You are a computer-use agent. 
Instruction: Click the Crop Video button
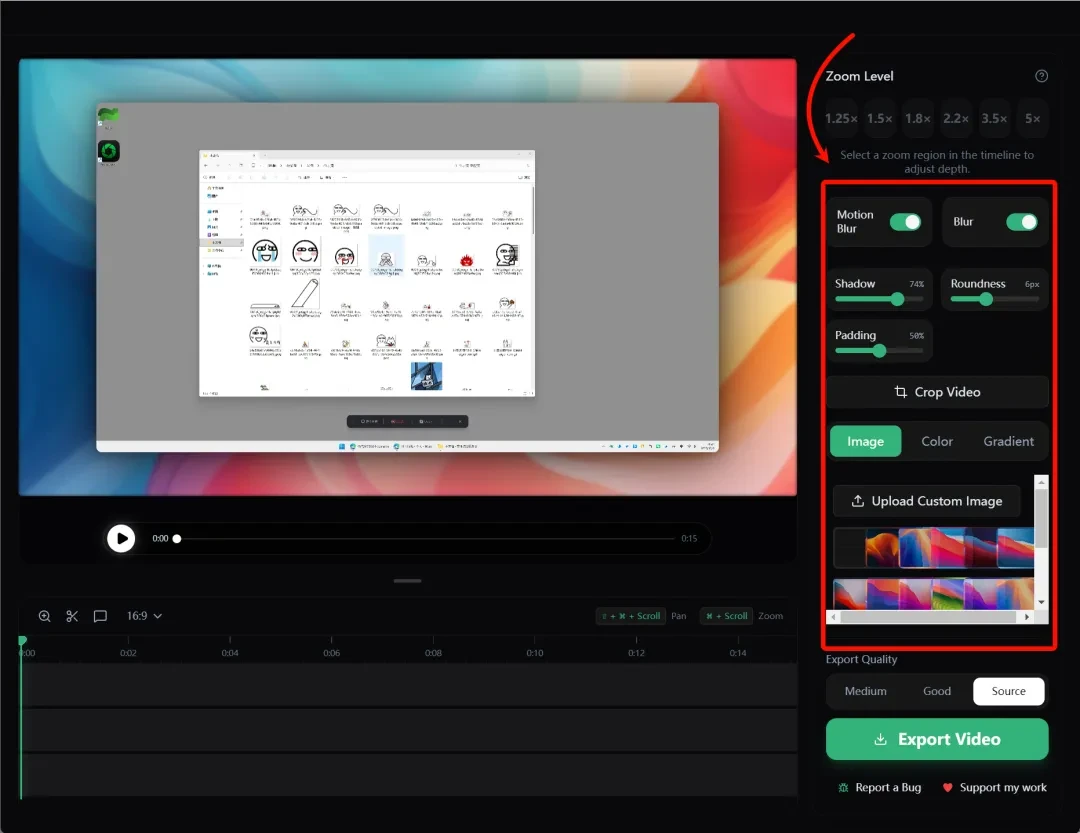937,392
